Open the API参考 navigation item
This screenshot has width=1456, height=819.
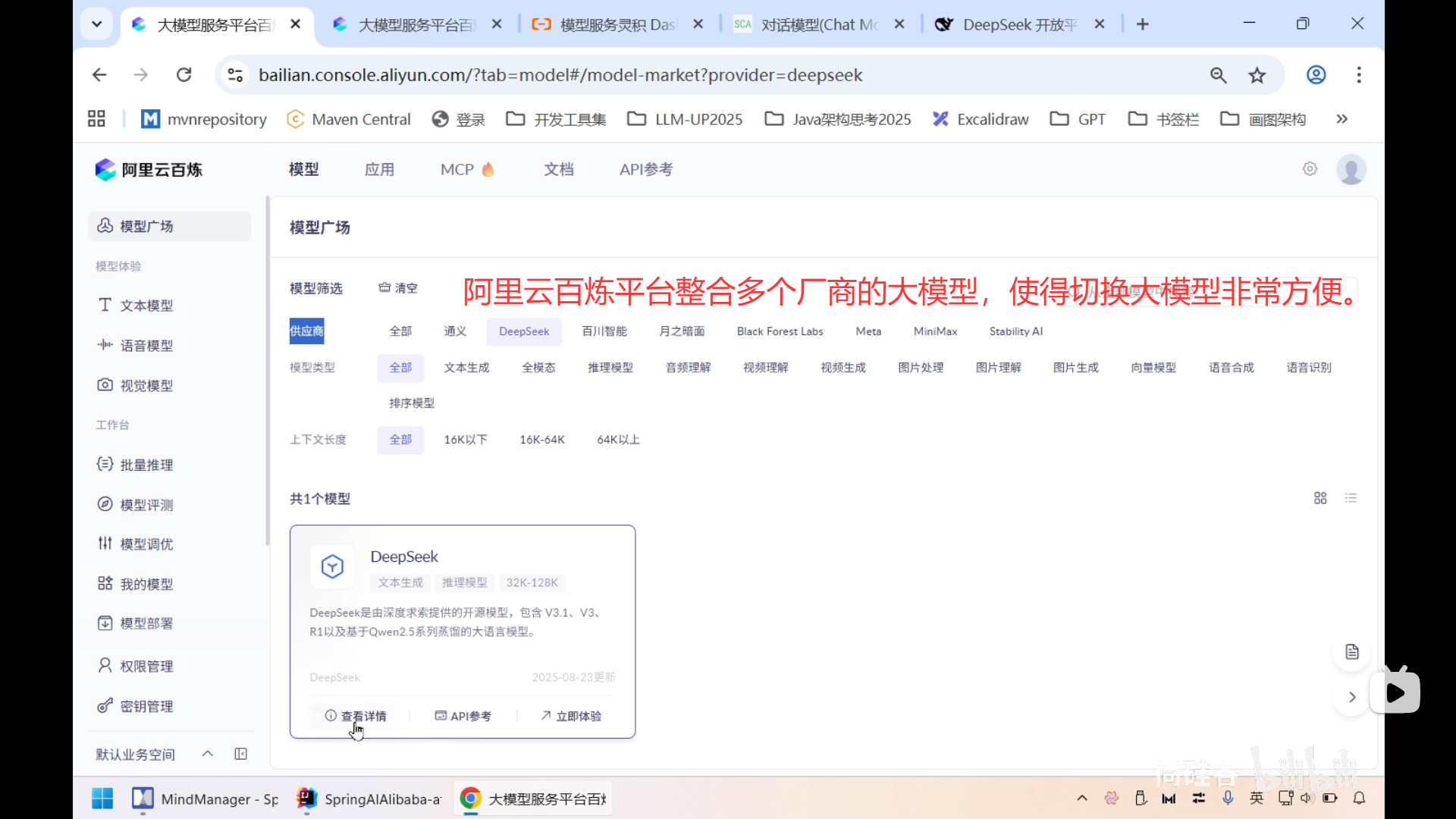point(645,169)
